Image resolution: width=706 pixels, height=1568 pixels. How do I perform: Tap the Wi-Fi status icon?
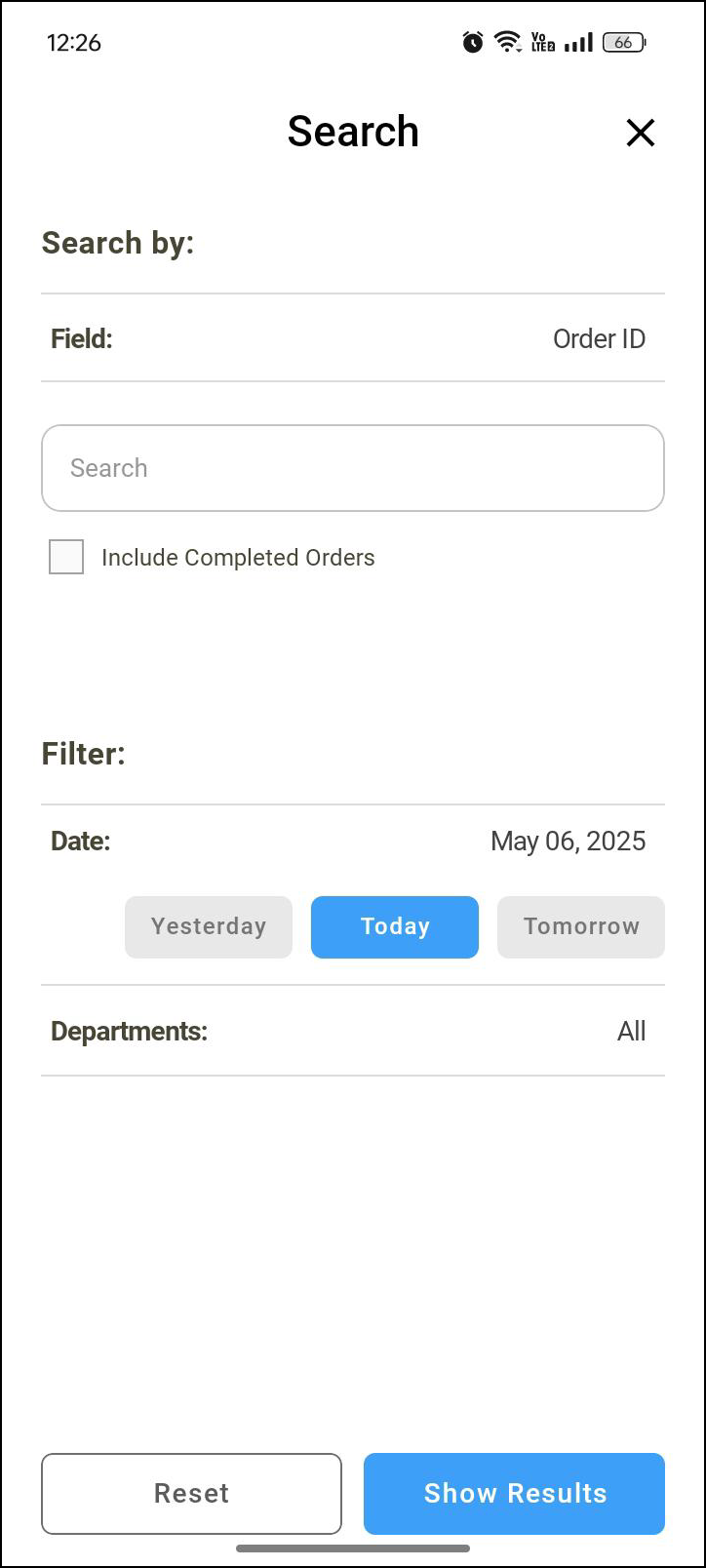[x=507, y=42]
